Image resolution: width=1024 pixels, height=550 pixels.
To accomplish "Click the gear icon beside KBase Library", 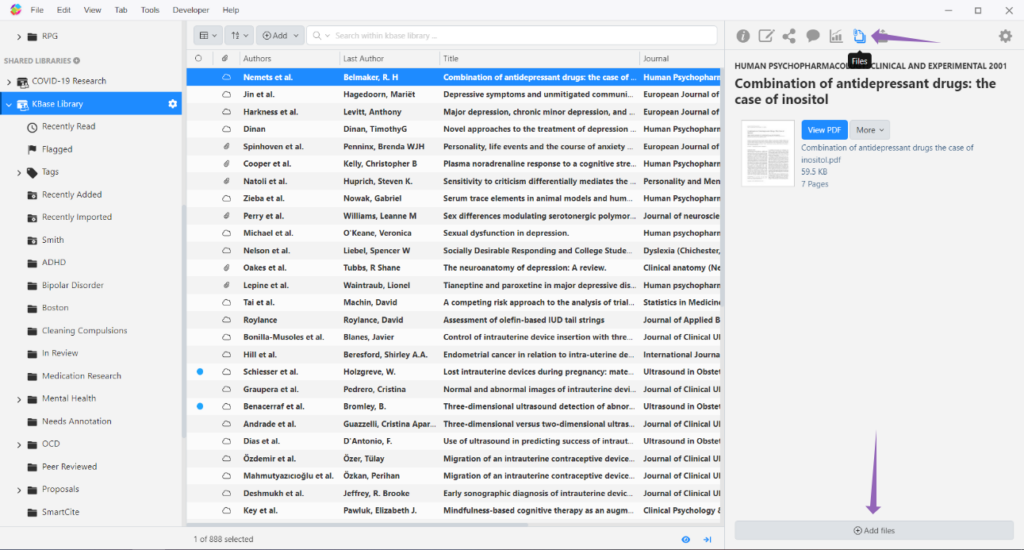I will 172,104.
